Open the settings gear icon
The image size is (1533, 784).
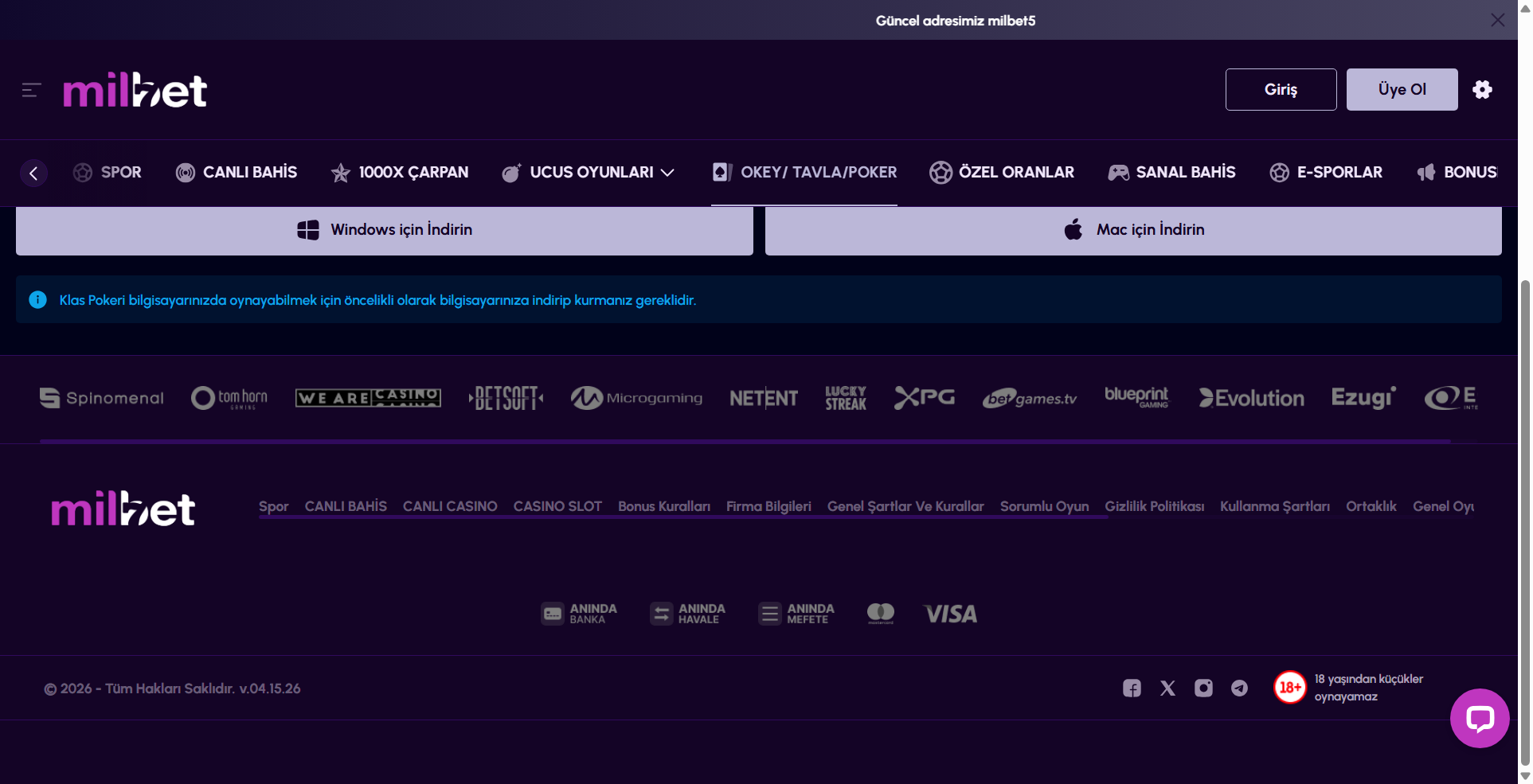click(1482, 89)
